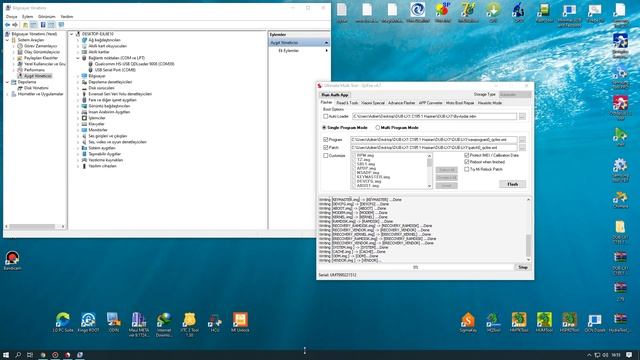Open the Maui META desktop shortcut
The image size is (640, 360).
(x=139, y=325)
